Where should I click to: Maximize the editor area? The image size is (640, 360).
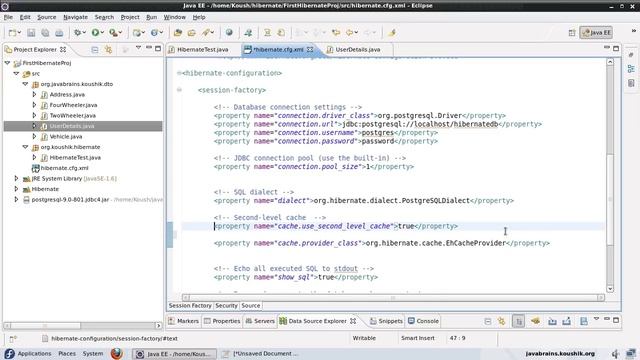[x=616, y=49]
